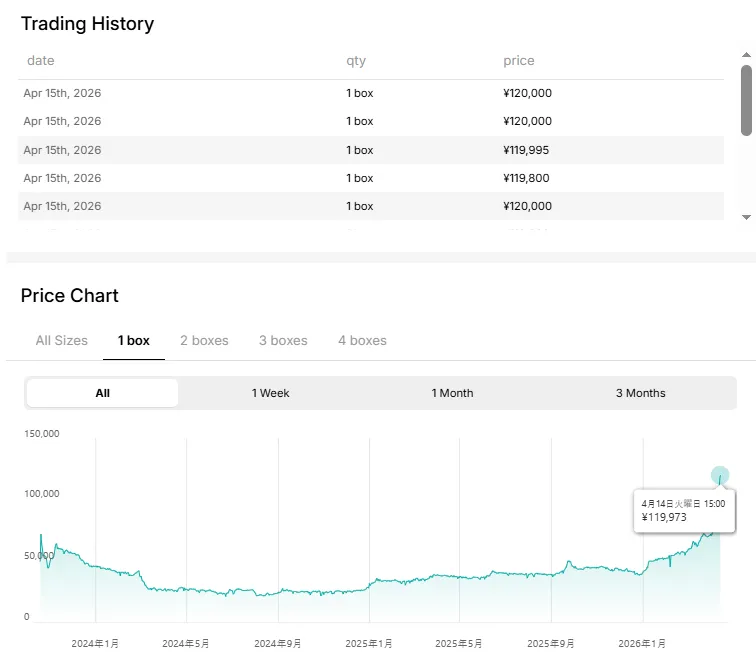Image resolution: width=756 pixels, height=663 pixels.
Task: Click the price column header
Action: coord(519,61)
